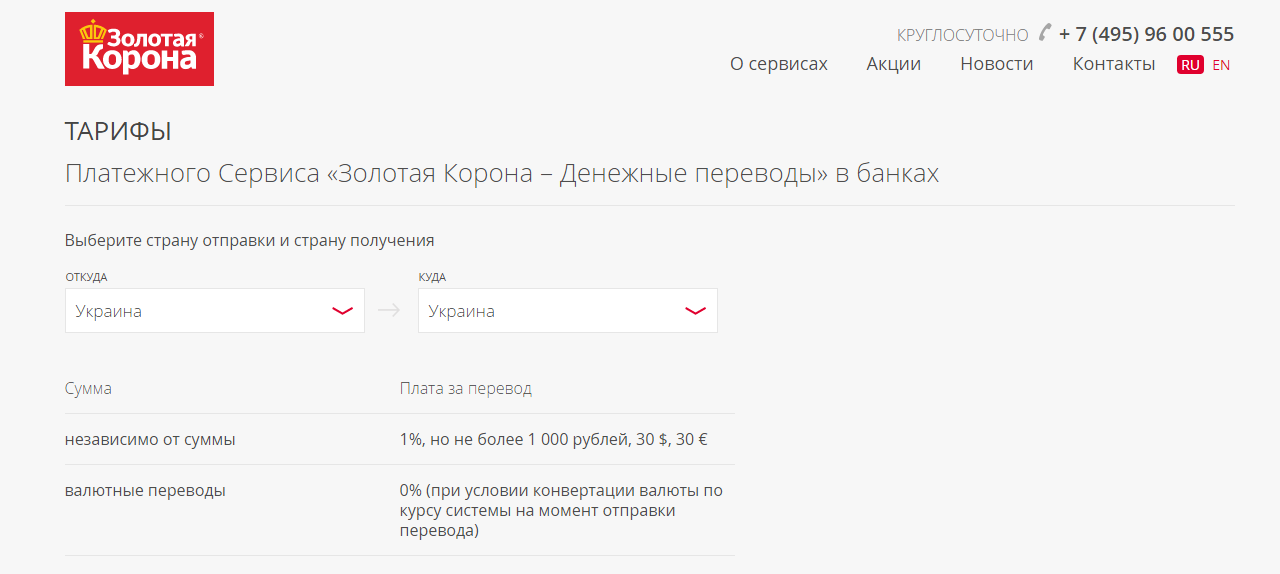Click the ТАРИФЫ heading
This screenshot has width=1280, height=574.
tap(118, 131)
